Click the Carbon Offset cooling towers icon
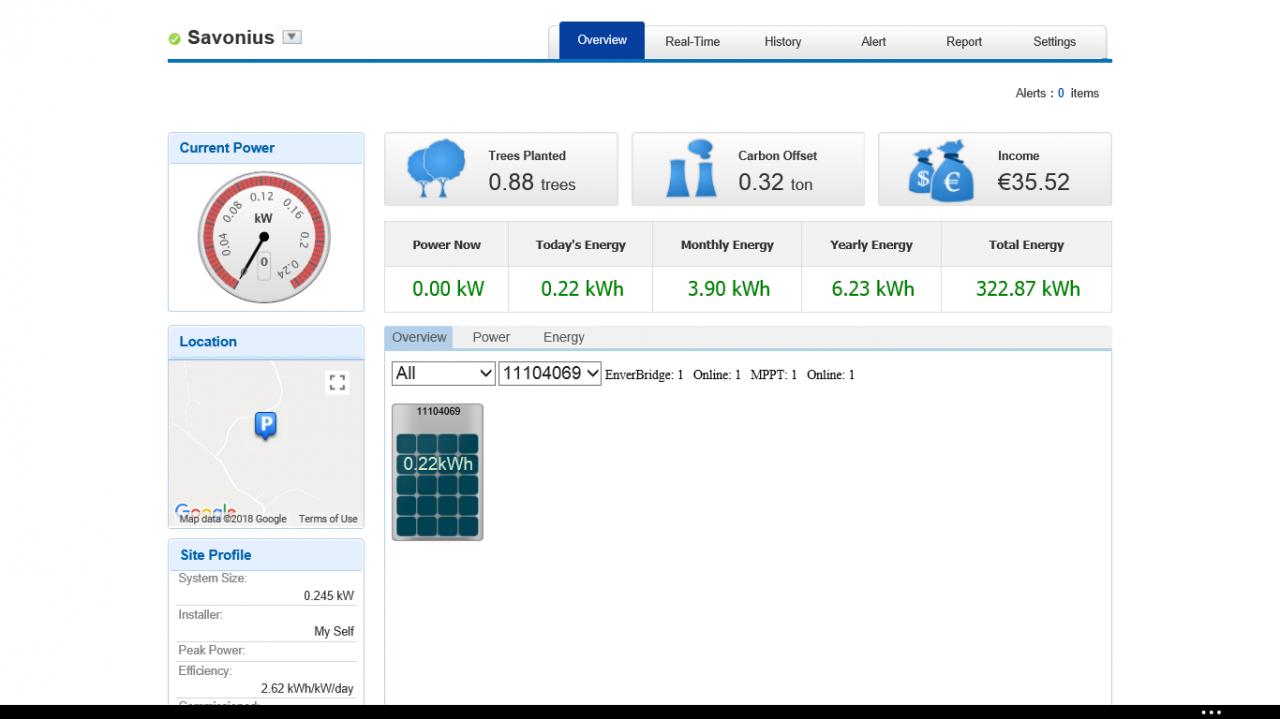 tap(690, 168)
